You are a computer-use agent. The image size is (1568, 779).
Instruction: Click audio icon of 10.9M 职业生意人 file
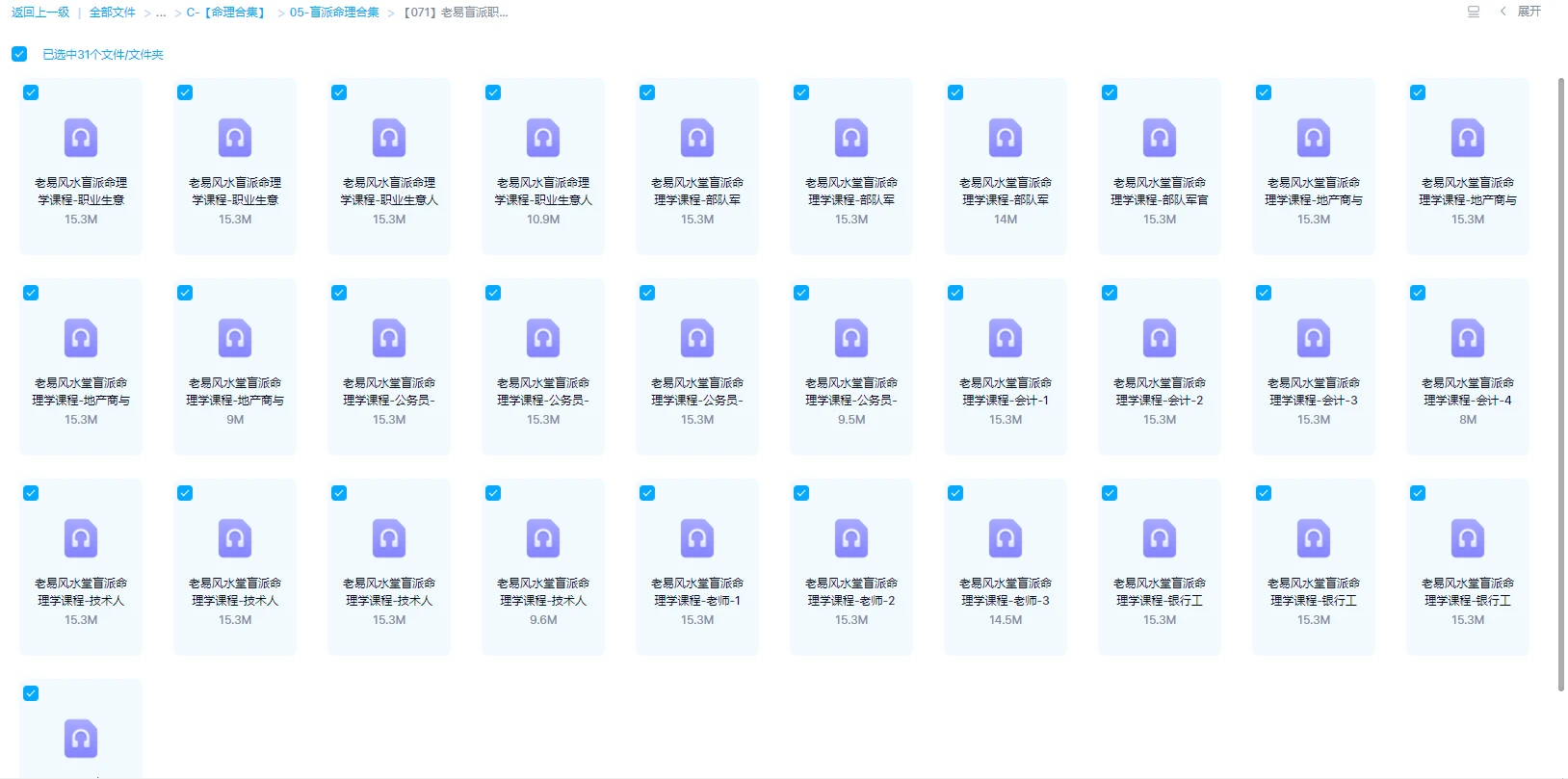(x=543, y=138)
